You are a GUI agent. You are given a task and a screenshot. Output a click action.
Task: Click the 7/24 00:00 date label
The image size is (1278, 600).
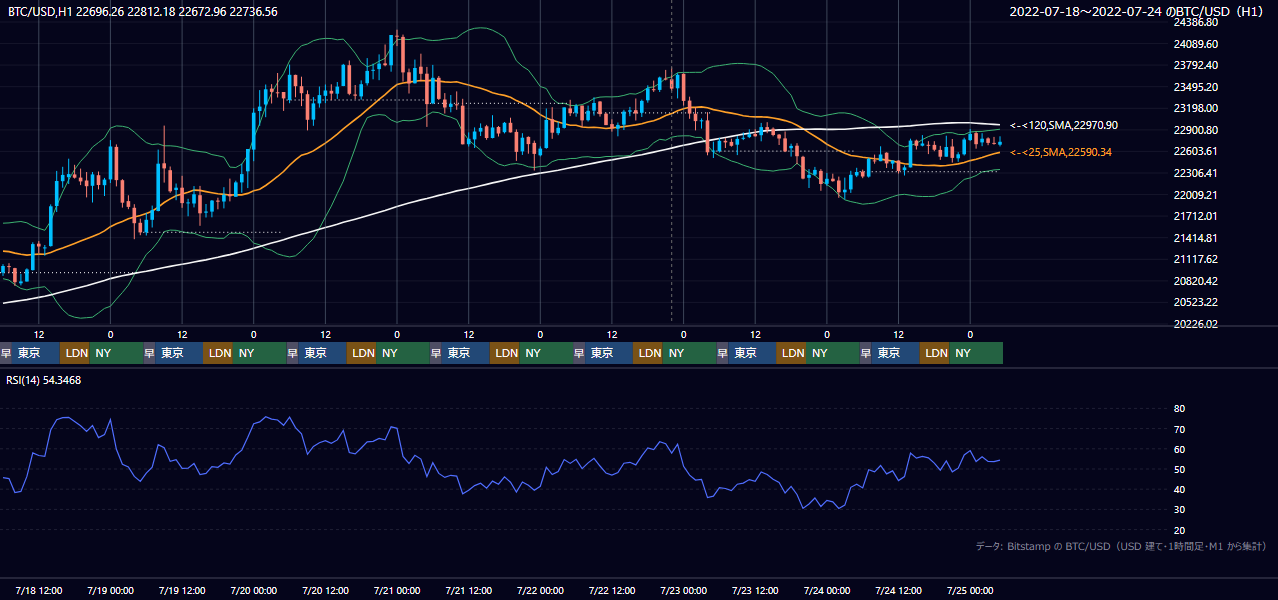pos(827,590)
